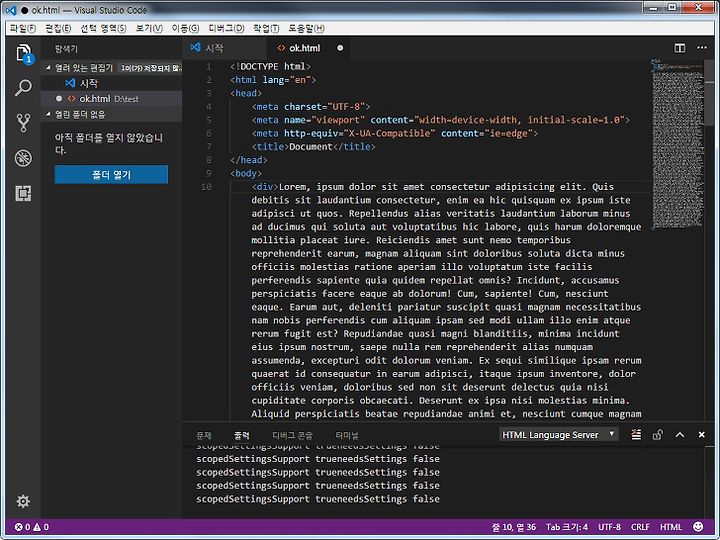Clear the output panel
Image resolution: width=720 pixels, height=540 pixels.
point(636,434)
